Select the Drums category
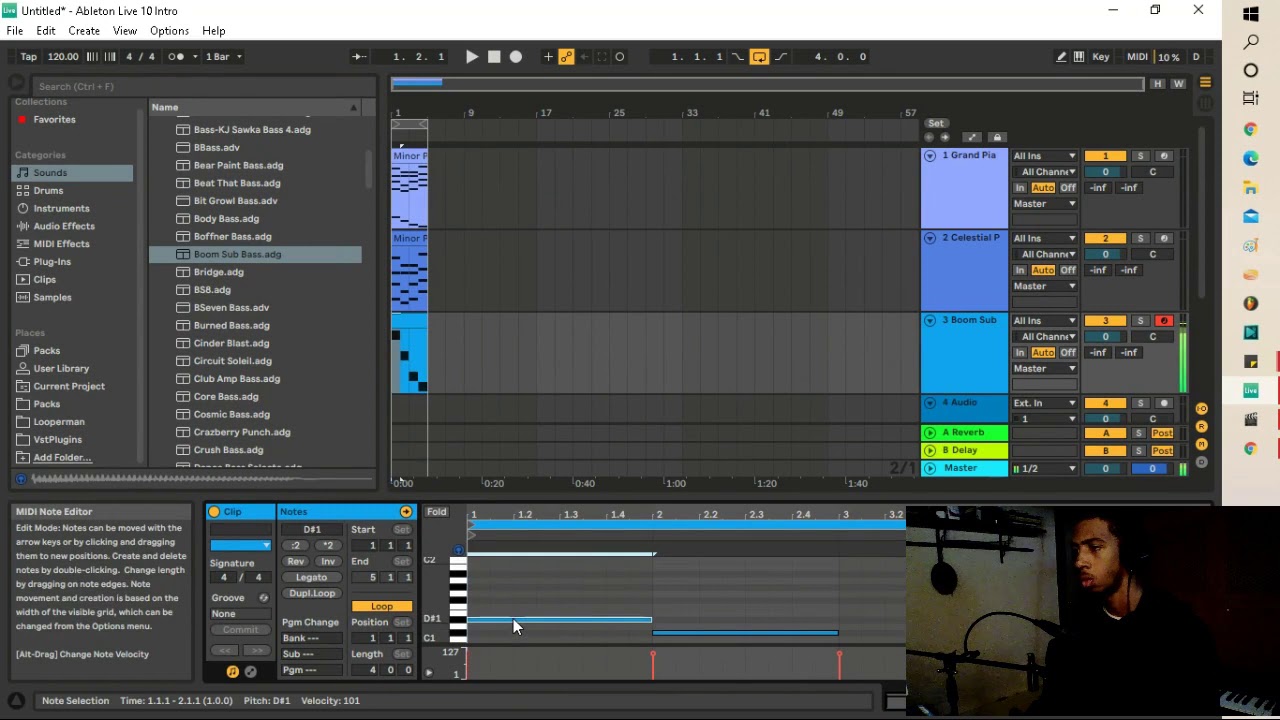The height and width of the screenshot is (720, 1280). (48, 190)
